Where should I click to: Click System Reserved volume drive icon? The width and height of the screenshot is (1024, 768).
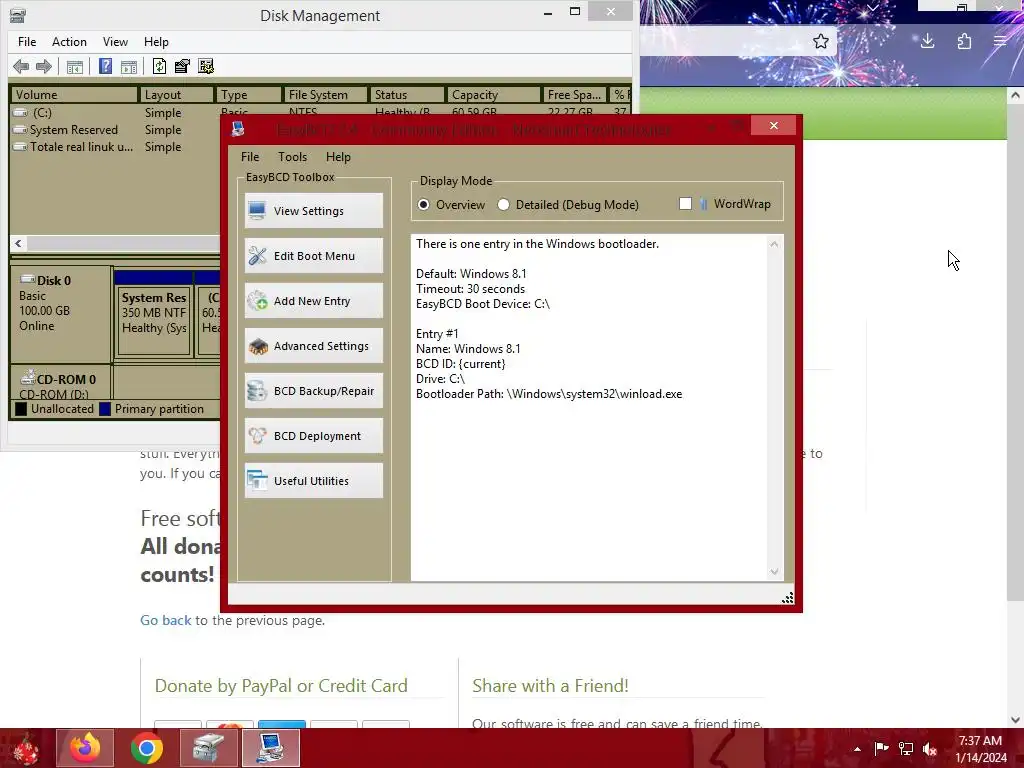point(21,129)
